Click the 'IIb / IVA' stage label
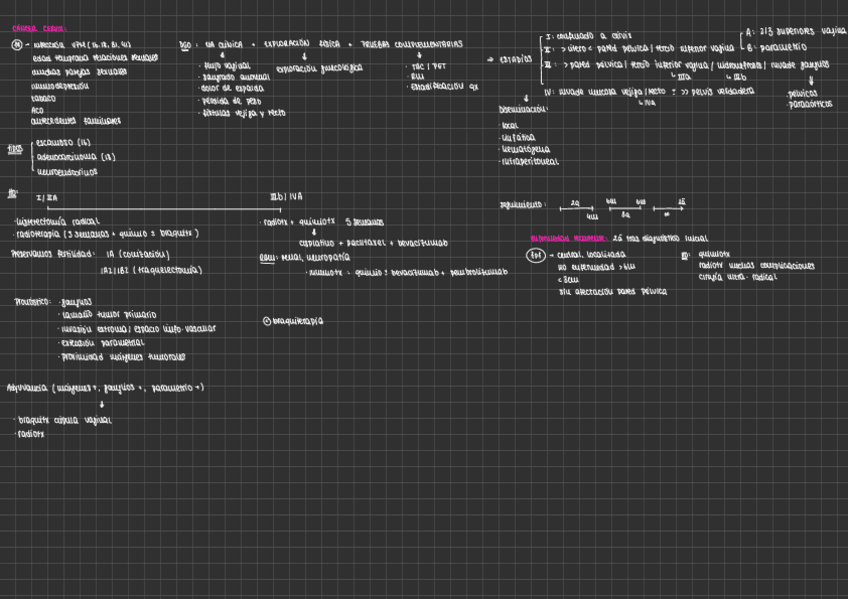The width and height of the screenshot is (848, 599). (286, 197)
